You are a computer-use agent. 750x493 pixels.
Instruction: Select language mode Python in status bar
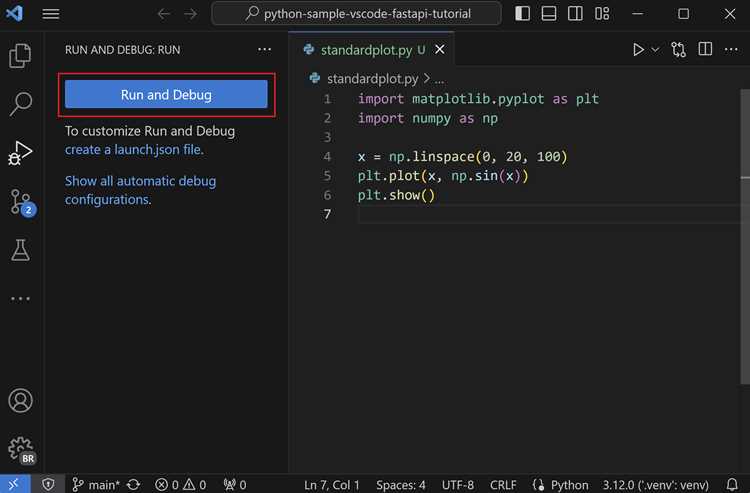tap(569, 484)
